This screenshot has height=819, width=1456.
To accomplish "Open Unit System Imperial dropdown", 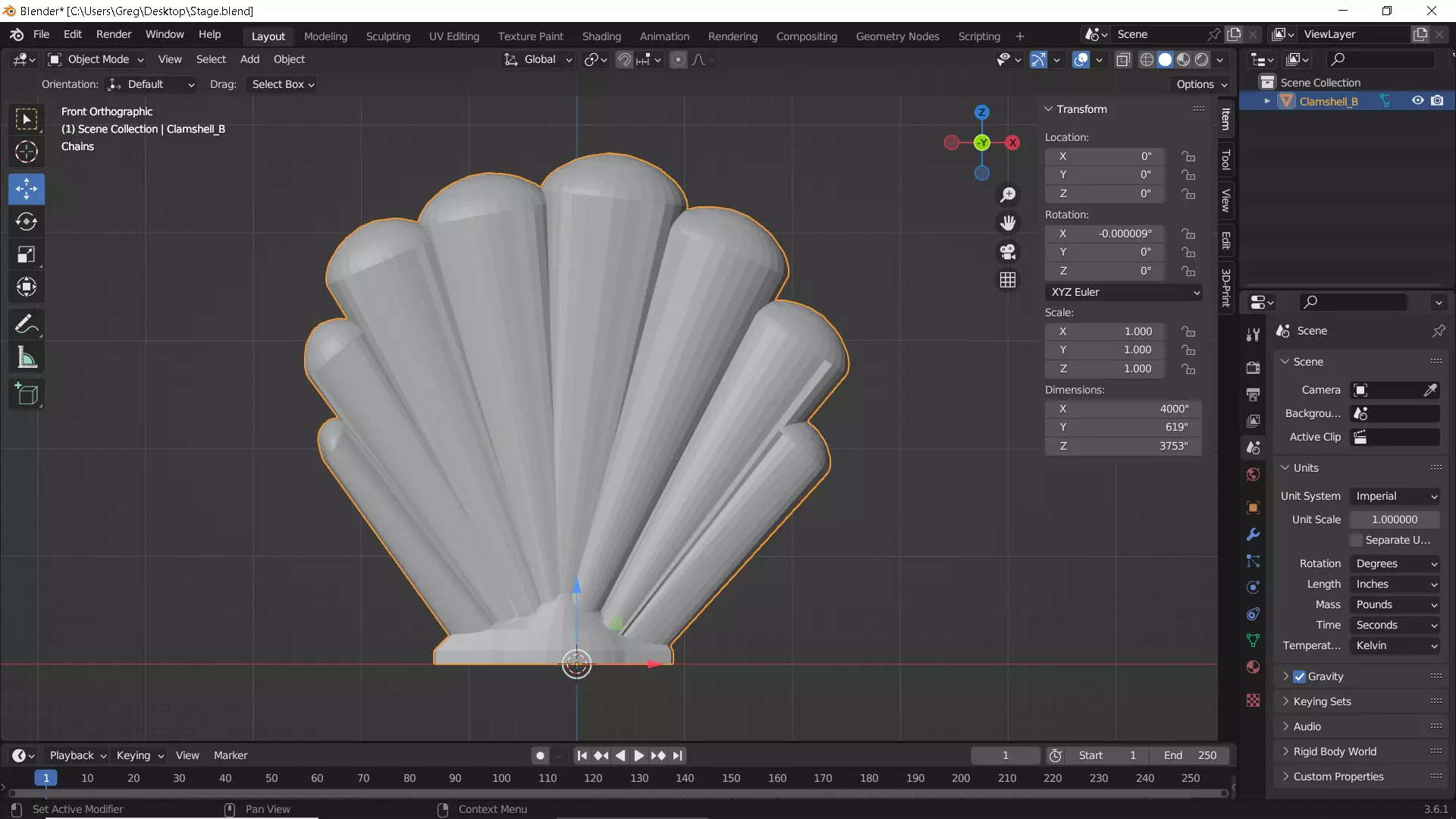I will [x=1395, y=496].
